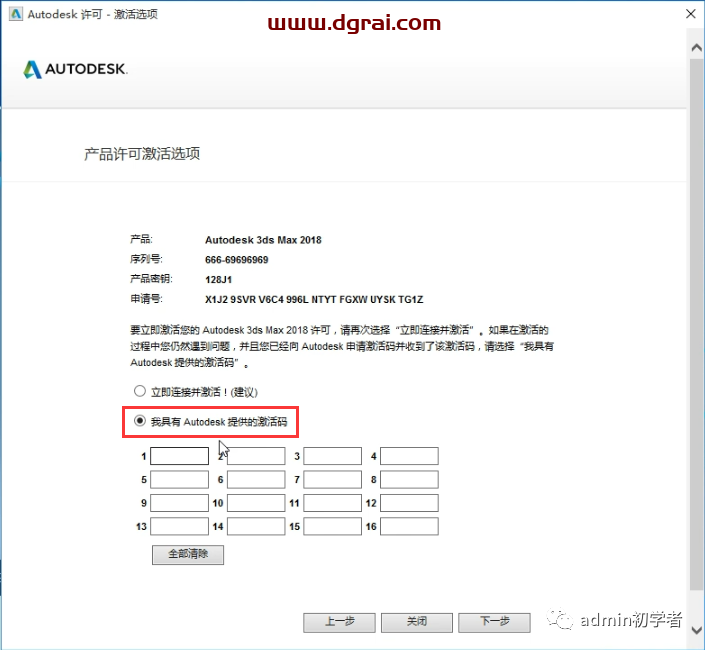Click the 关闭 close button

417,622
